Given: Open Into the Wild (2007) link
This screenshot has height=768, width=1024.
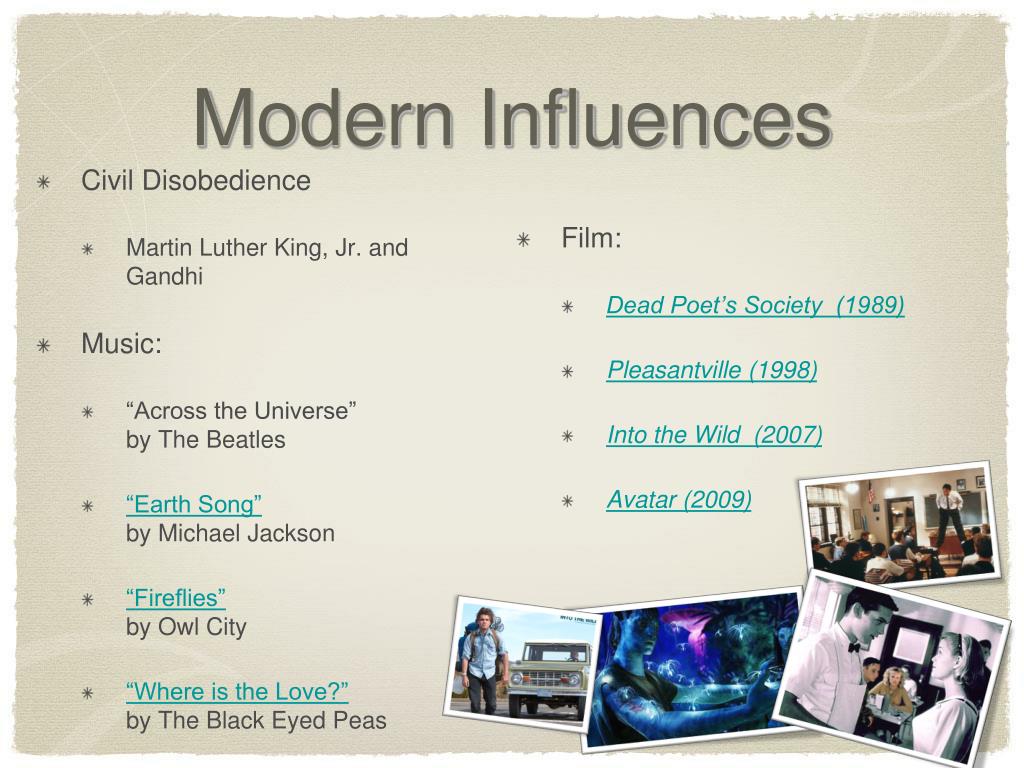Looking at the screenshot, I should click(x=714, y=434).
